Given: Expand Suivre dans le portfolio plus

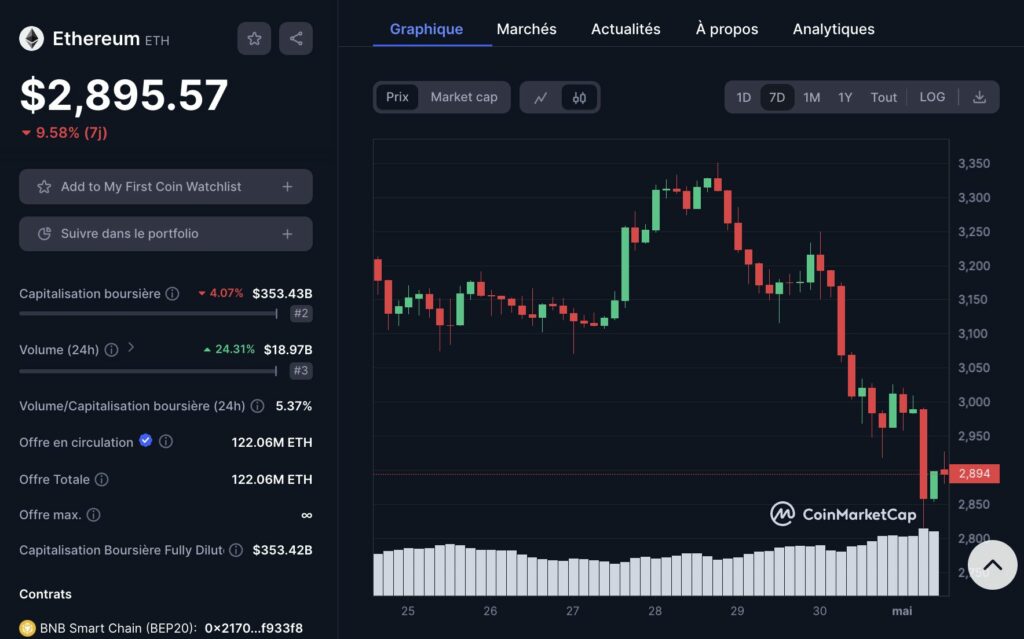Looking at the screenshot, I should [x=287, y=234].
